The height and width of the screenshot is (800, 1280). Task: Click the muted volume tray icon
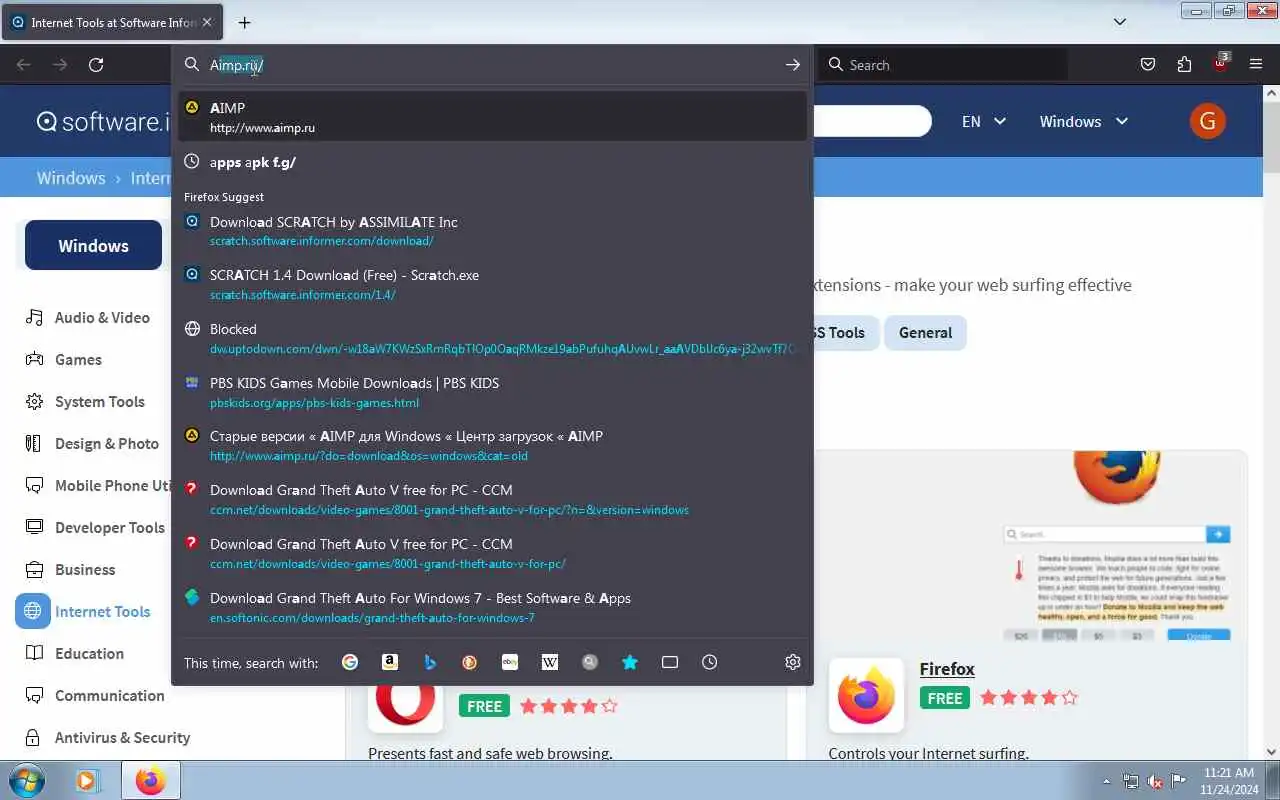point(1155,781)
